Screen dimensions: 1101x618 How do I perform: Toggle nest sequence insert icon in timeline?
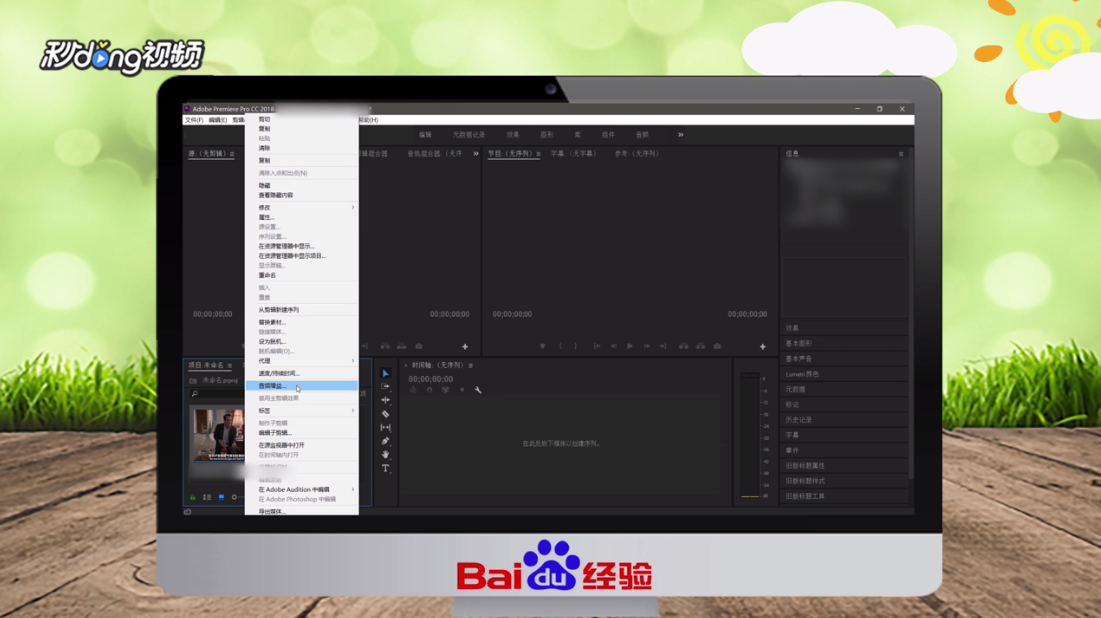tap(414, 390)
